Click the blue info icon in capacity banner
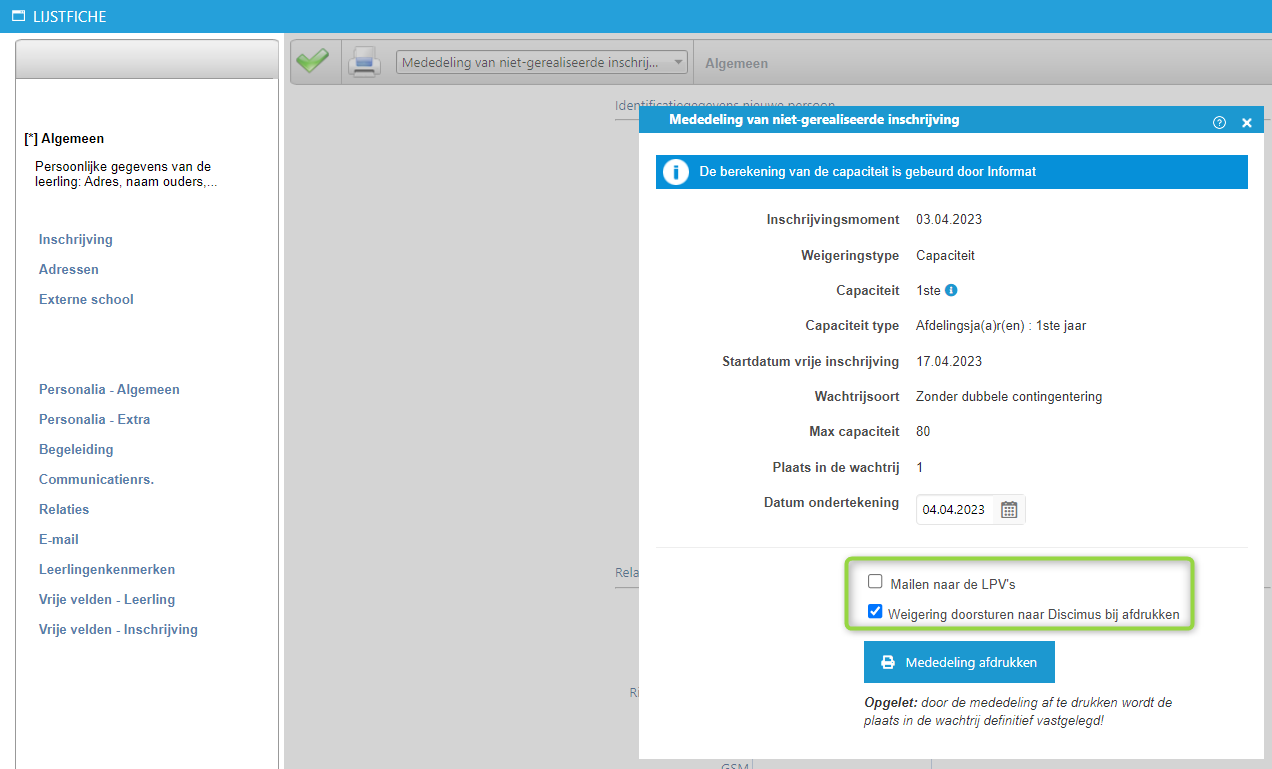Screen dimensions: 1272x769 [676, 172]
